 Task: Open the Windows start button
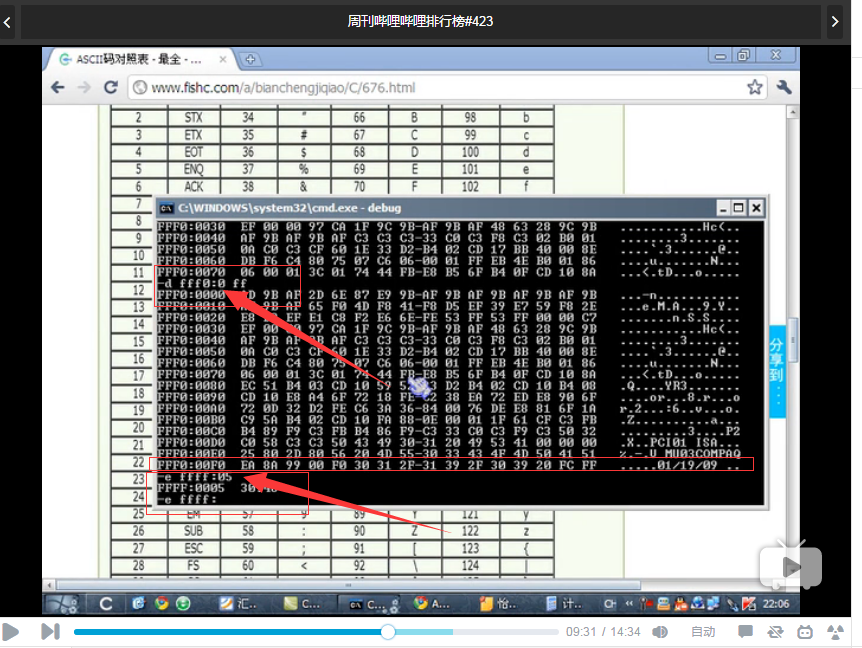tap(61, 604)
